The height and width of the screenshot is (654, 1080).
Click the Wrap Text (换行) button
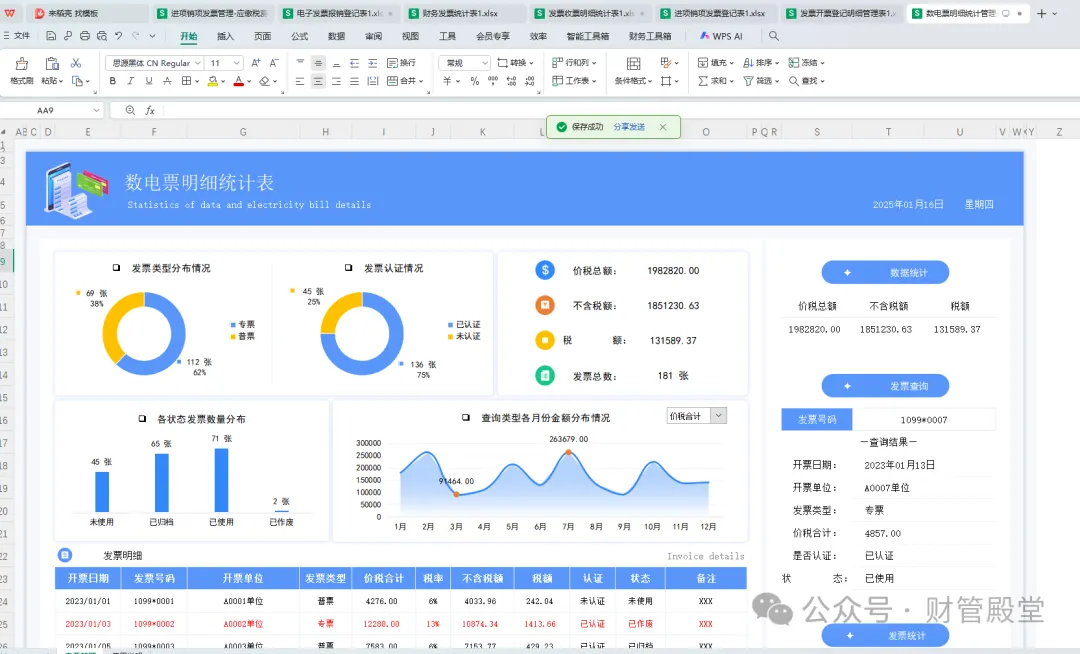pos(402,63)
